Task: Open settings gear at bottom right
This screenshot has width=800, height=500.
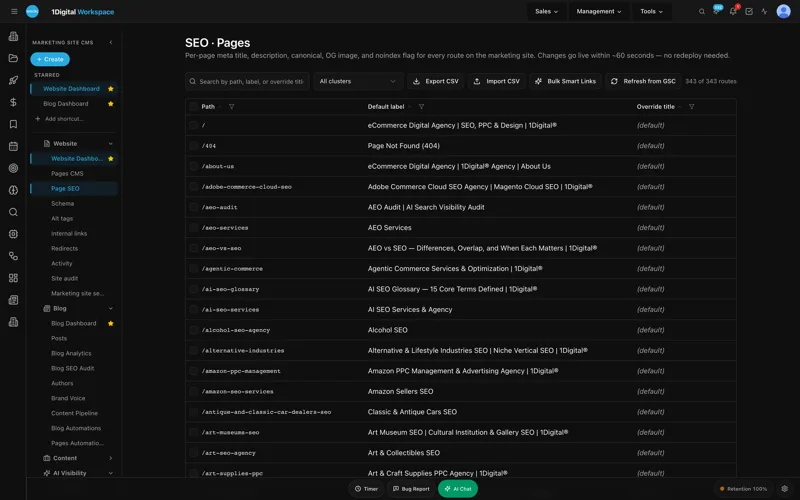Action: (785, 488)
